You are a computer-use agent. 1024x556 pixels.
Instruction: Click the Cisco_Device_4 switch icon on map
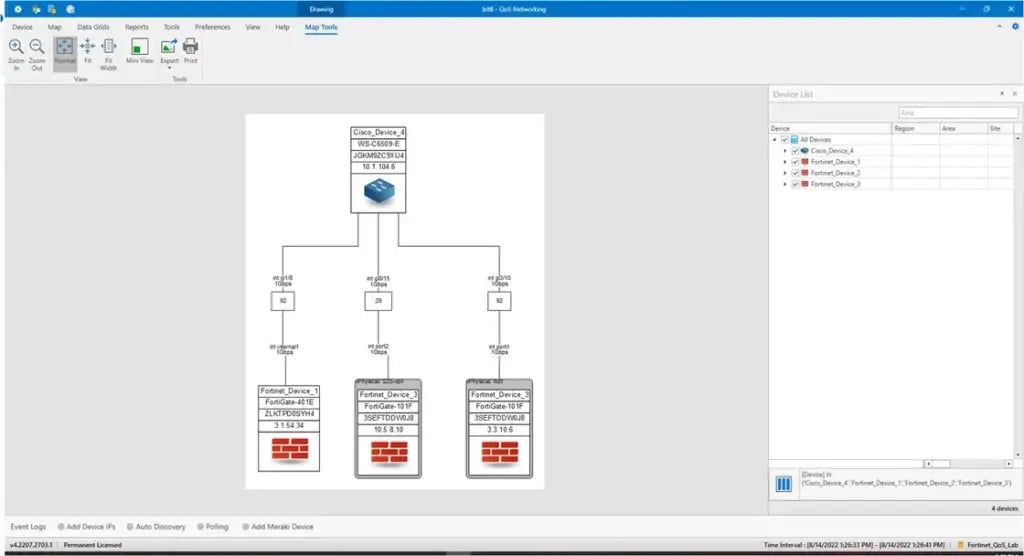pos(378,193)
